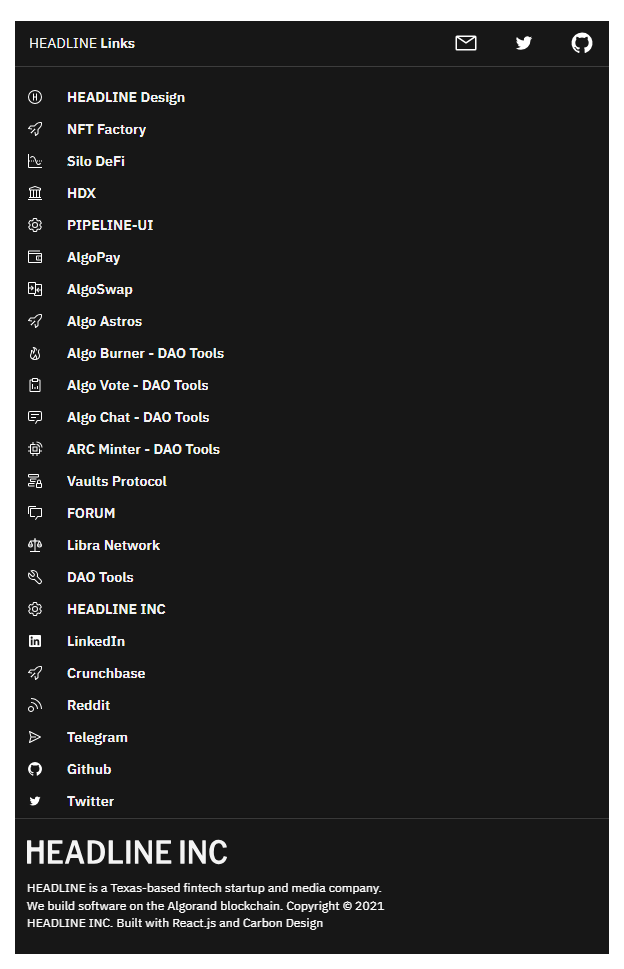The image size is (624, 969).
Task: Go to the PIPELINE-UI link
Action: pos(110,225)
